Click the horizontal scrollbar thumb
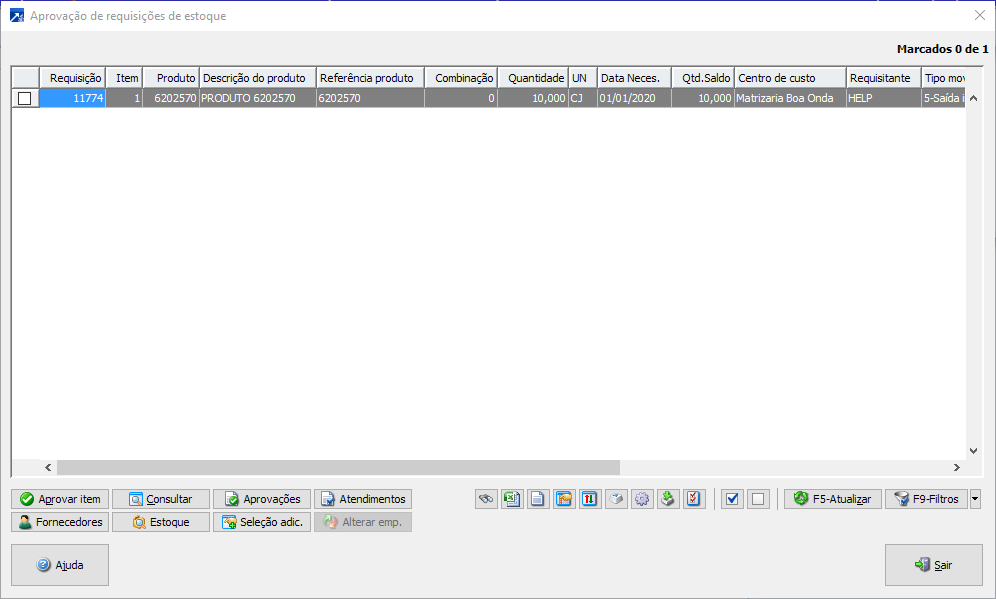This screenshot has width=996, height=599. [338, 468]
